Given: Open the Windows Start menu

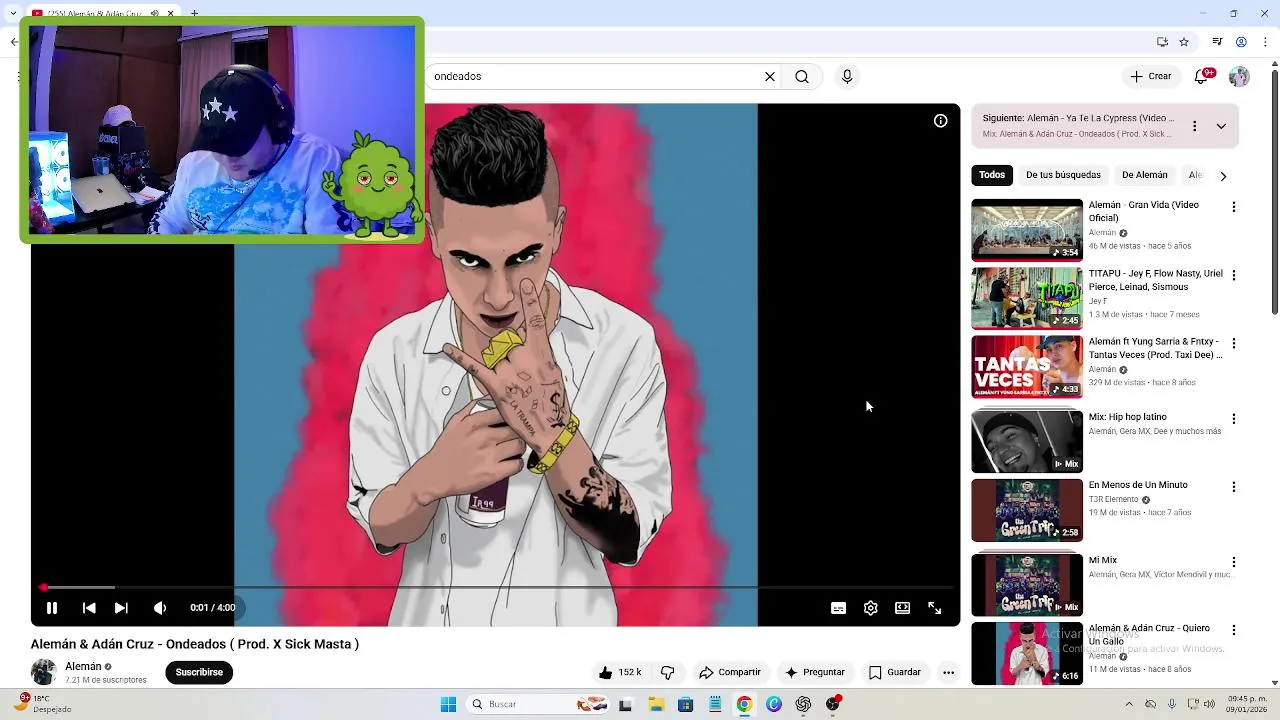Looking at the screenshot, I should (448, 704).
